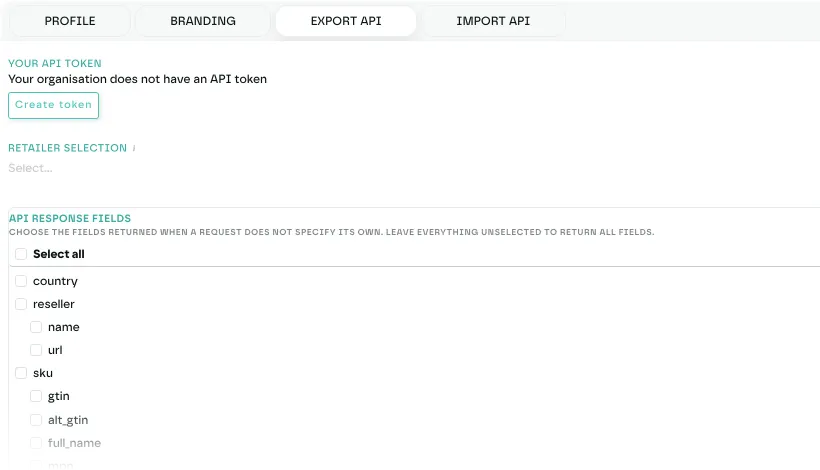
Task: Toggle the url field checkbox
Action: (x=36, y=350)
